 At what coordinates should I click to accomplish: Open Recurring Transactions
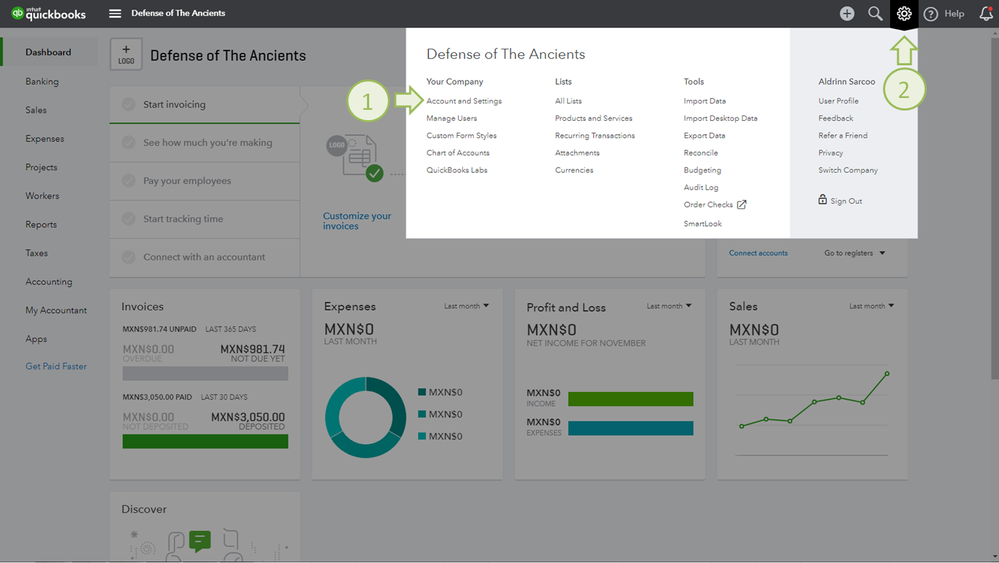pos(595,136)
